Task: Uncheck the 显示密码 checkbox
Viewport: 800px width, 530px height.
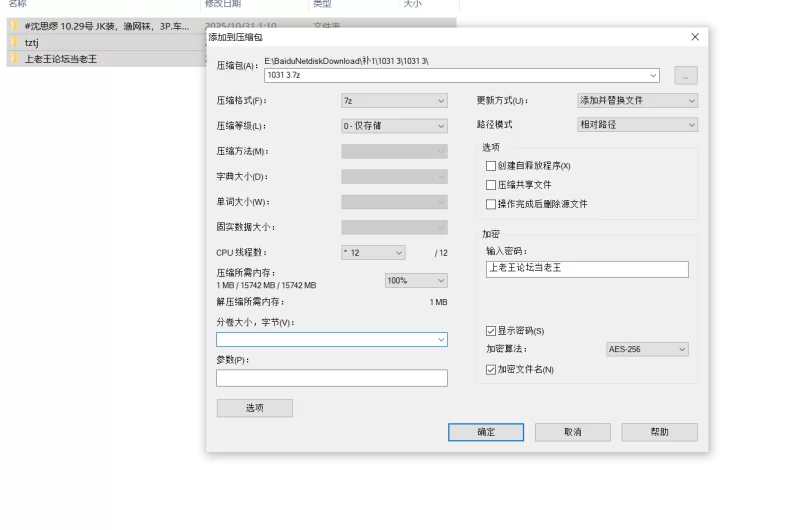Action: tap(491, 331)
